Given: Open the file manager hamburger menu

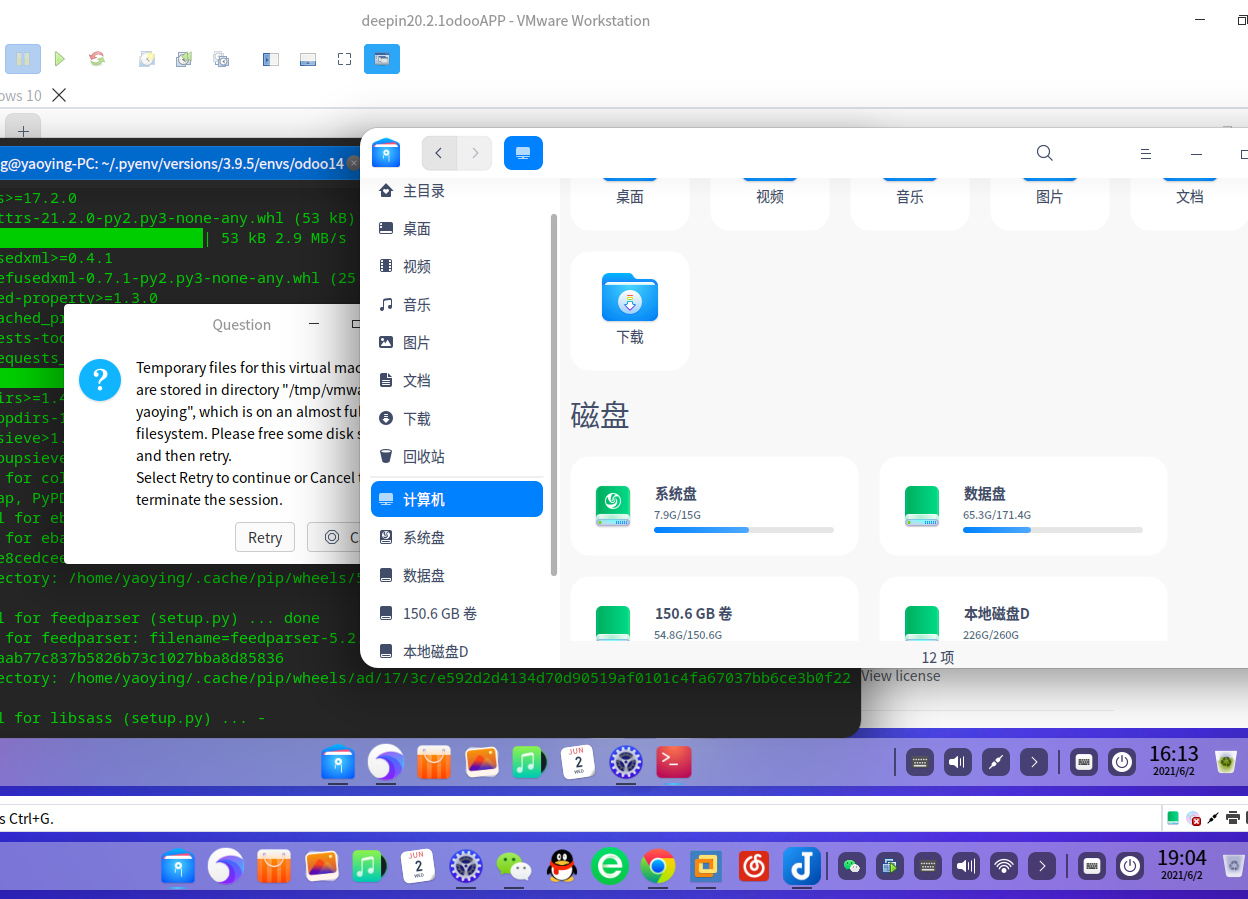Looking at the screenshot, I should coord(1146,154).
